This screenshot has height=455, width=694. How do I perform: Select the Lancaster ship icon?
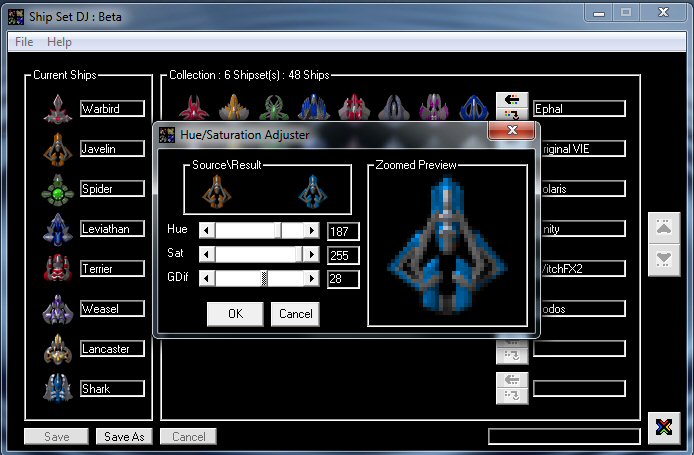[58, 349]
